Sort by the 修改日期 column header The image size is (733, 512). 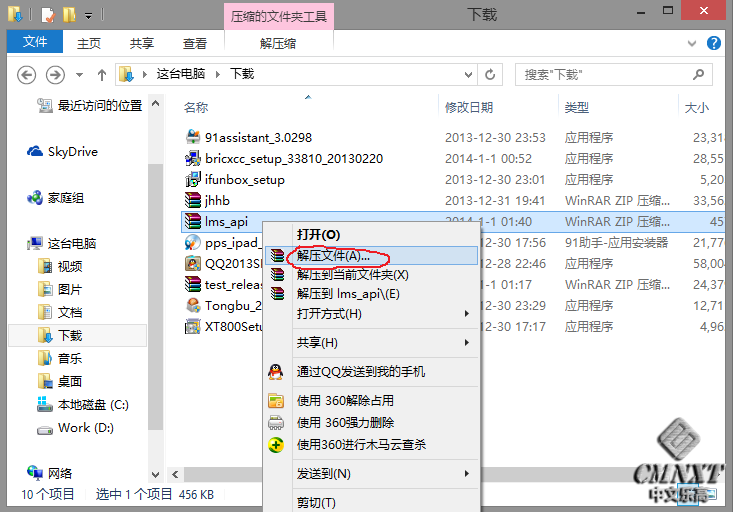tap(469, 108)
